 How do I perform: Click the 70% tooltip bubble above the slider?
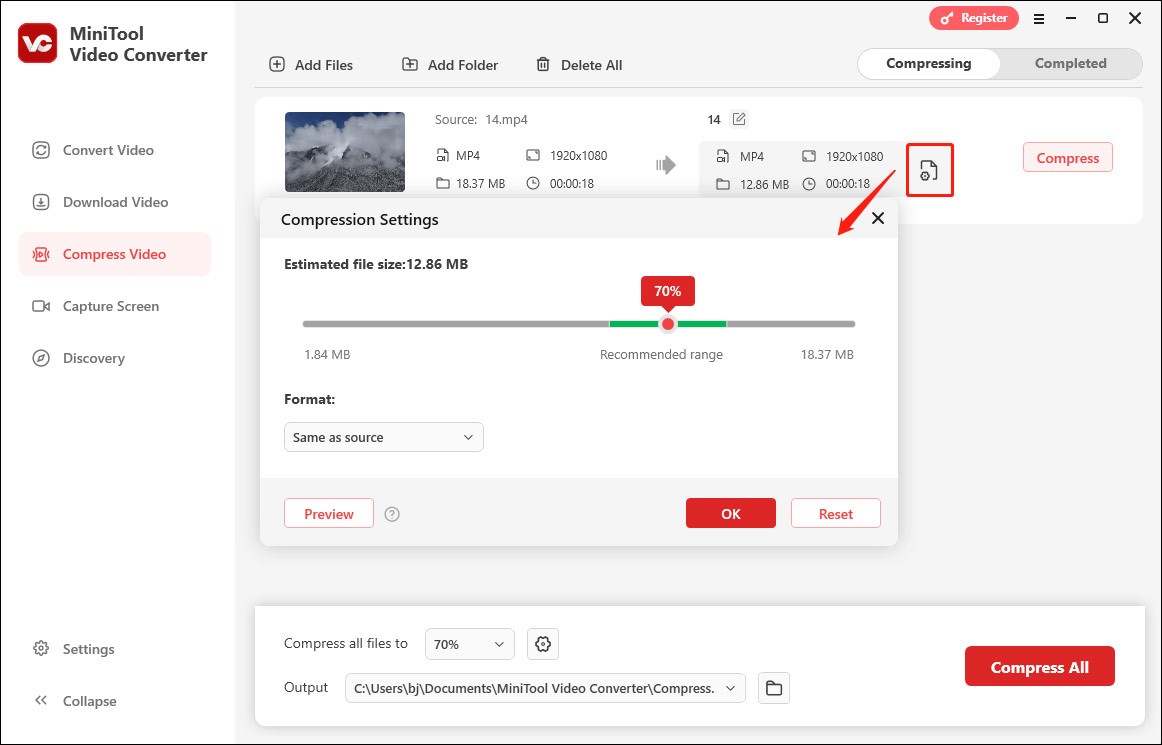click(668, 291)
